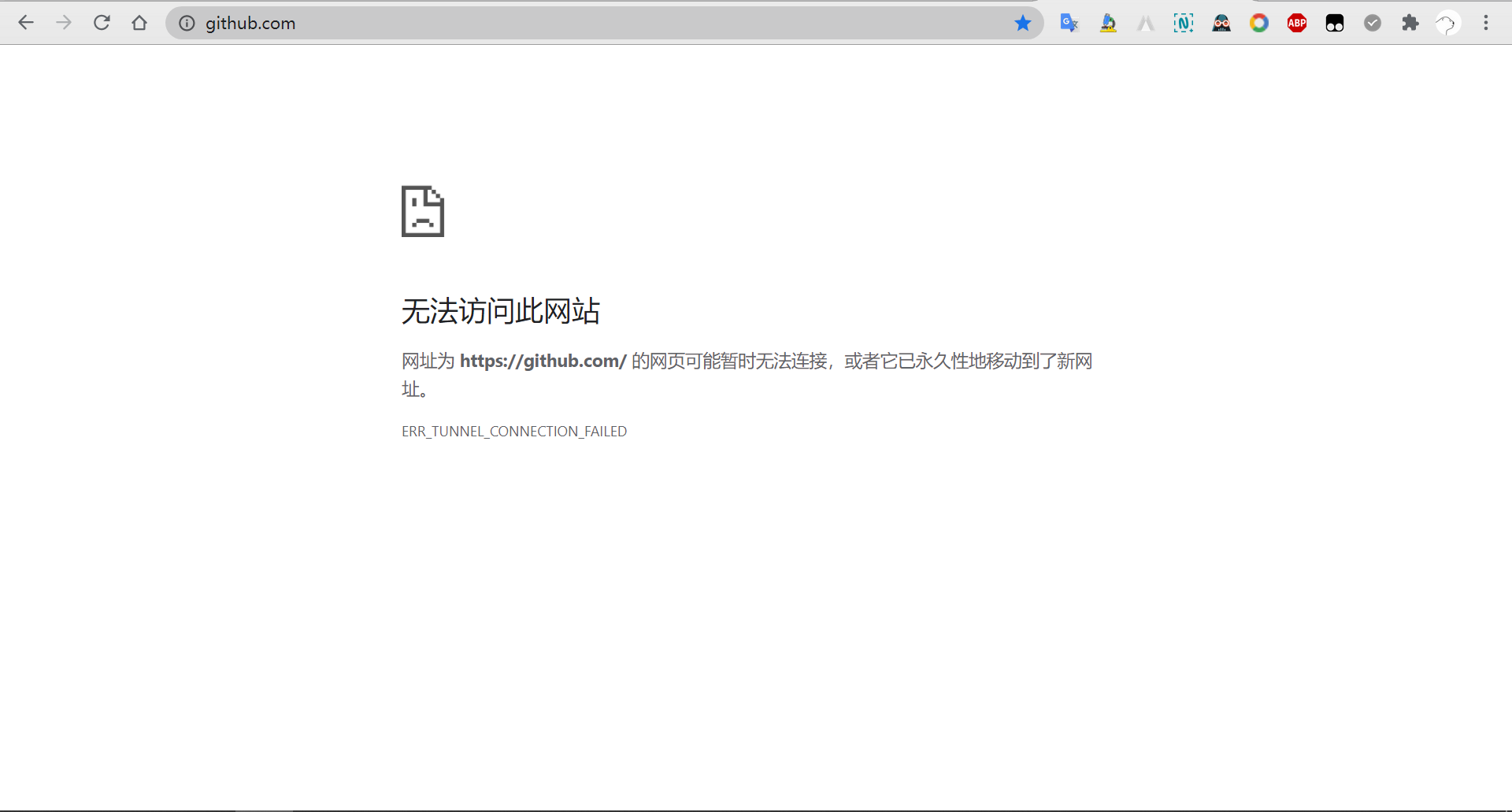This screenshot has width=1512, height=812.
Task: Open the three-dot Chrome menu
Action: tap(1487, 23)
